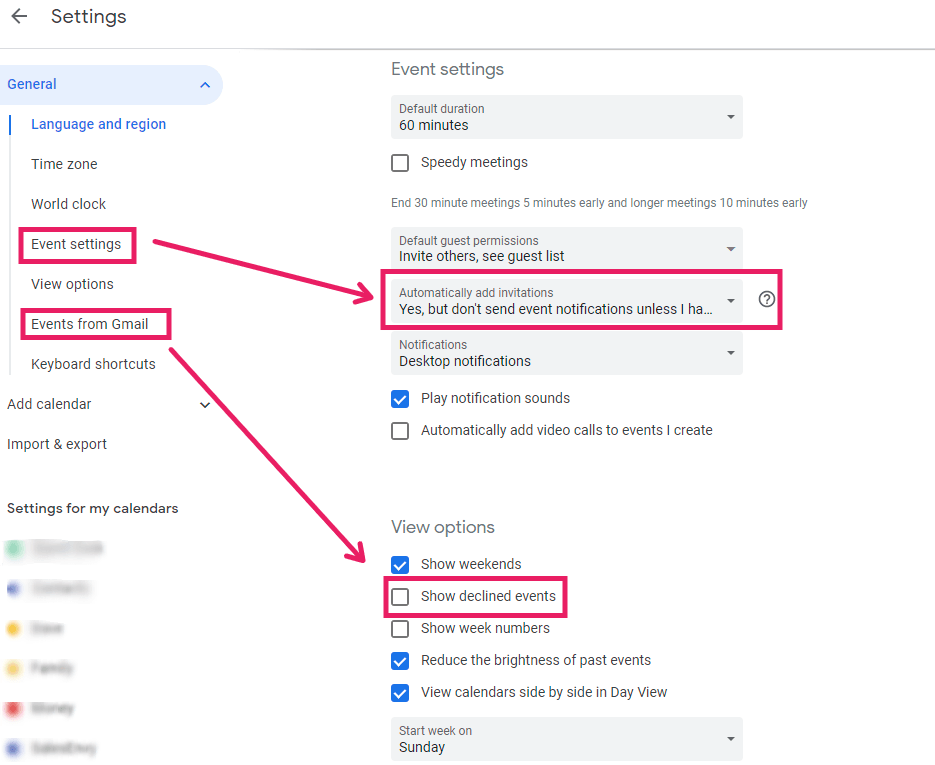Open Import & export section

coord(57,444)
